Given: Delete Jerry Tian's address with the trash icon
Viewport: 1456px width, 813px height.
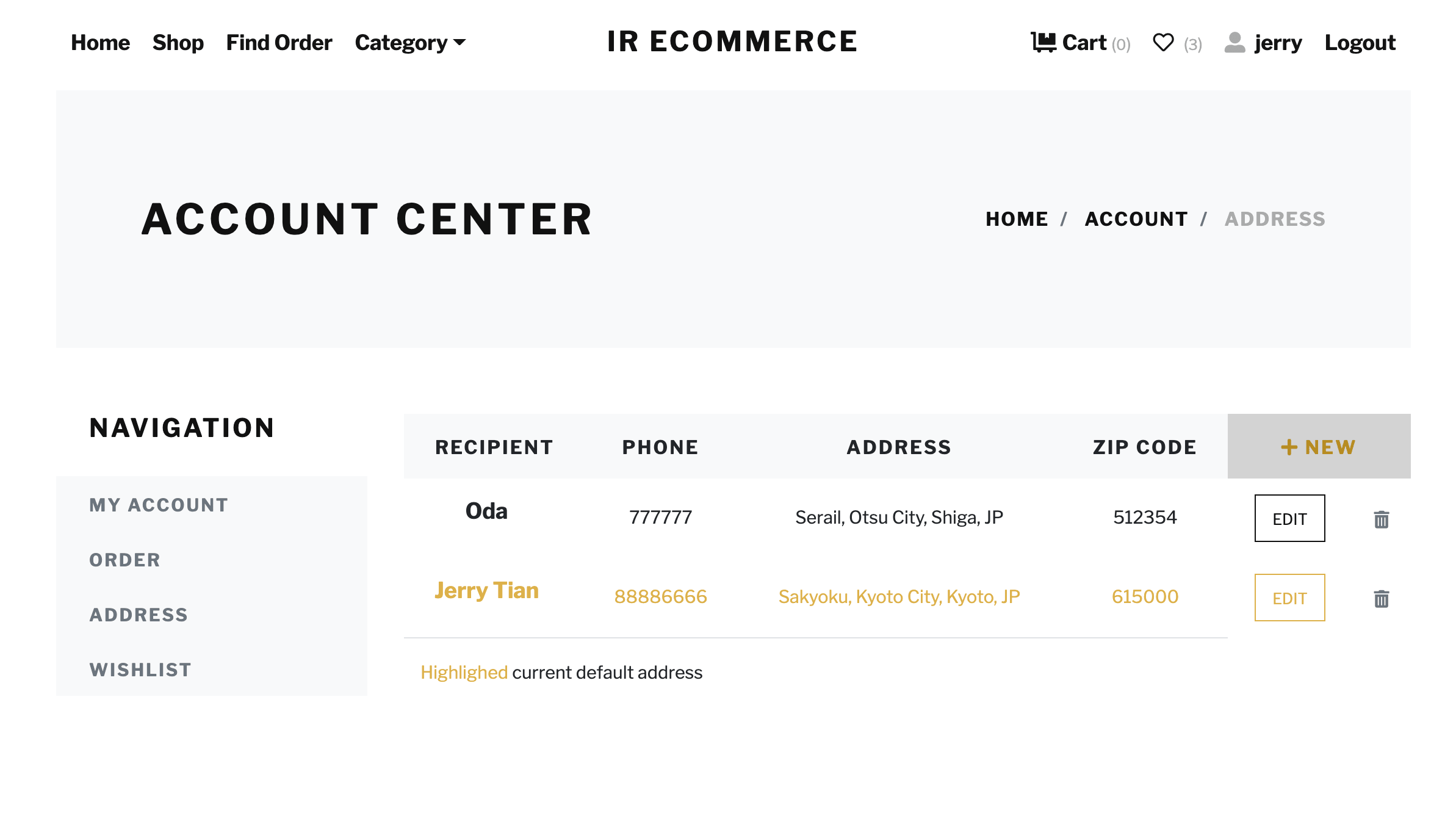Looking at the screenshot, I should [1382, 599].
